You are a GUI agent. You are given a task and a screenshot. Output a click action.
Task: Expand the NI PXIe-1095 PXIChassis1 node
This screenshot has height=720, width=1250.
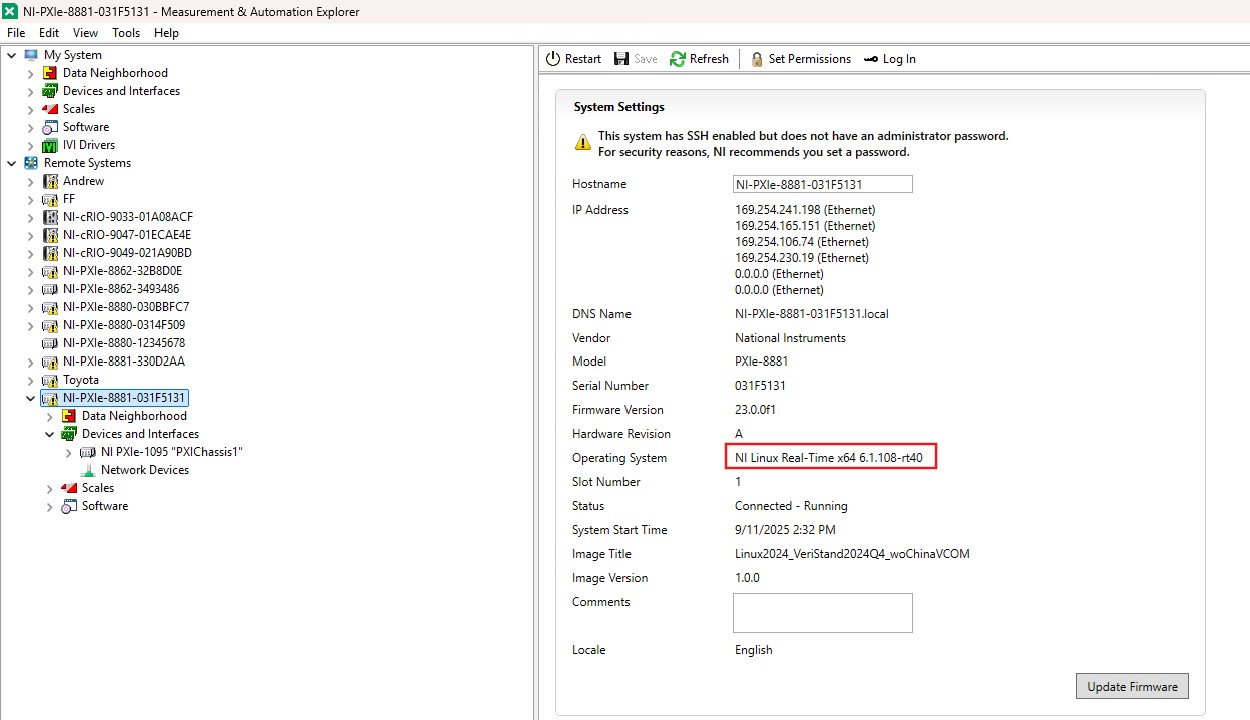[x=68, y=452]
